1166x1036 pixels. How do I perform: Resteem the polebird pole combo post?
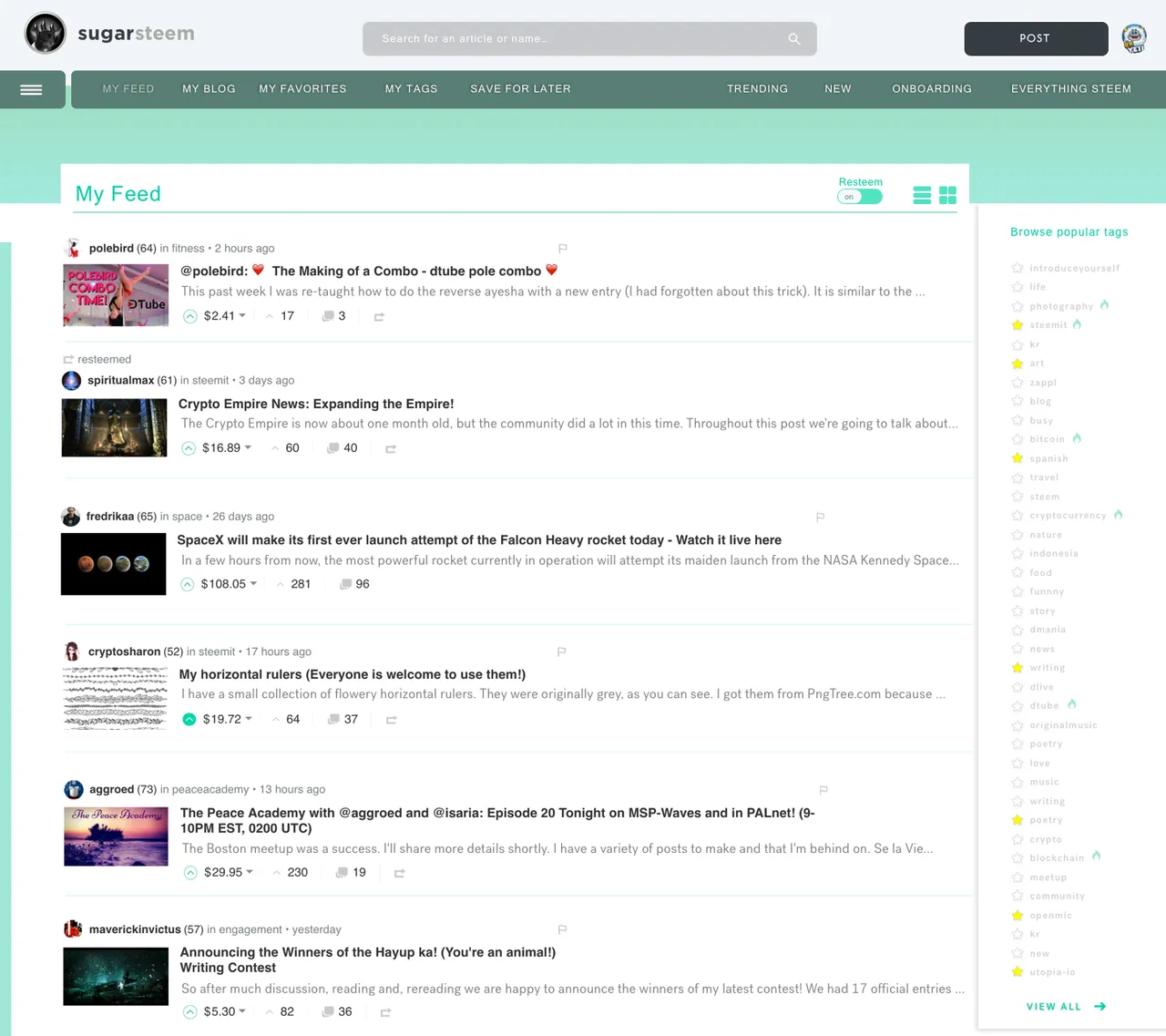coord(379,317)
